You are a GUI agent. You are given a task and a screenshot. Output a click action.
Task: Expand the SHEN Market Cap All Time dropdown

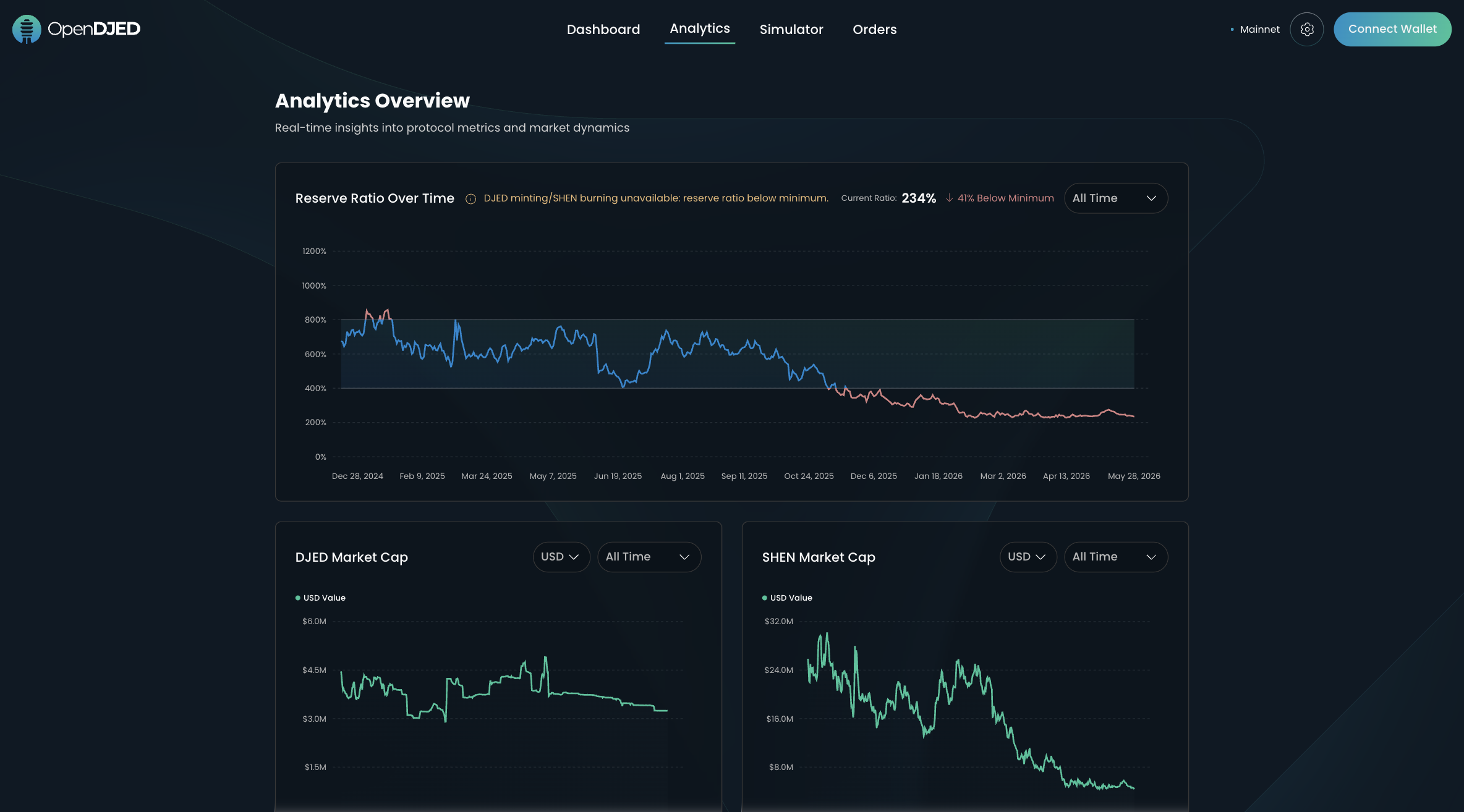tap(1115, 557)
